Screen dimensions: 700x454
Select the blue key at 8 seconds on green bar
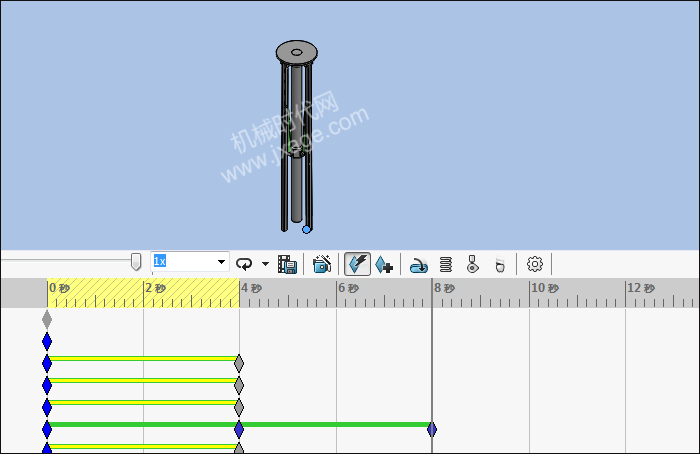[x=432, y=429]
